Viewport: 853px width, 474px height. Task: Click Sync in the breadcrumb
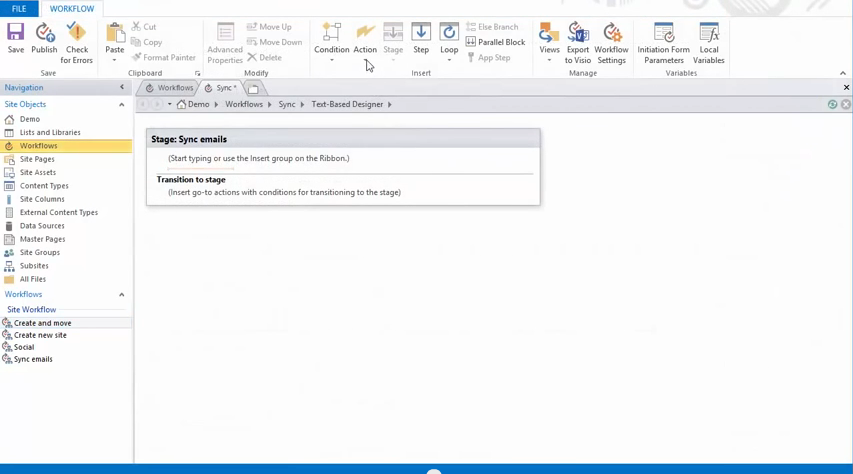coord(287,104)
